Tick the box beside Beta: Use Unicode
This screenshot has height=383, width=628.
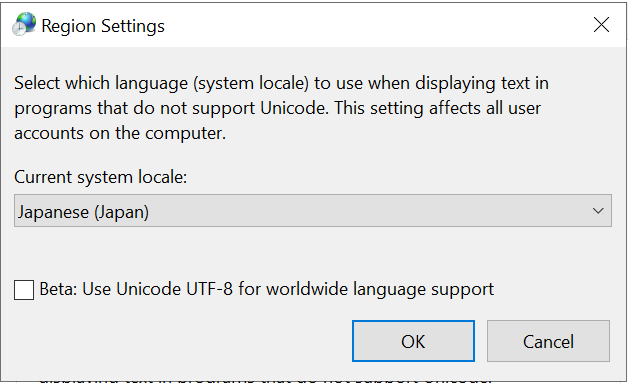pos(24,290)
